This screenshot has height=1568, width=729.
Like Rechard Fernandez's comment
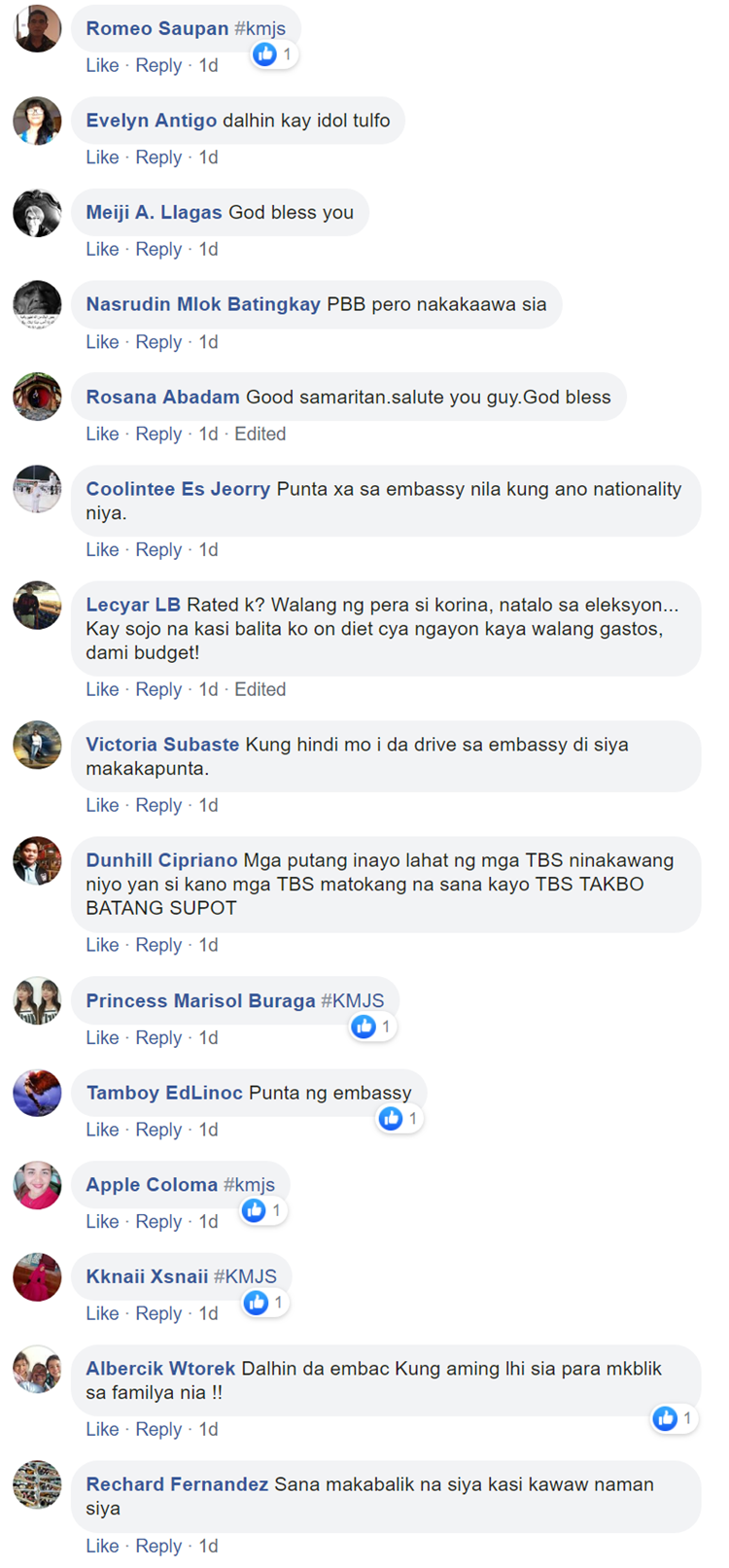pyautogui.click(x=102, y=1546)
